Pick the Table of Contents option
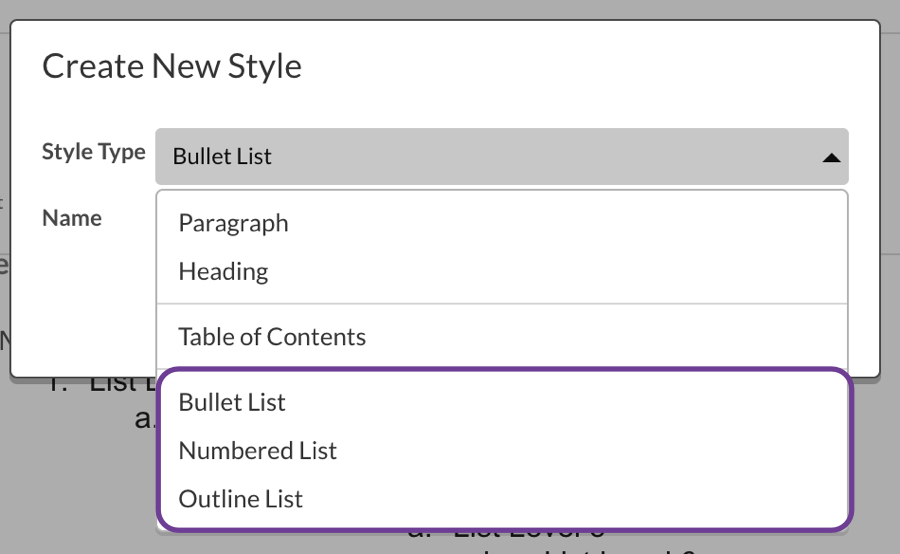900x554 pixels. [x=272, y=337]
